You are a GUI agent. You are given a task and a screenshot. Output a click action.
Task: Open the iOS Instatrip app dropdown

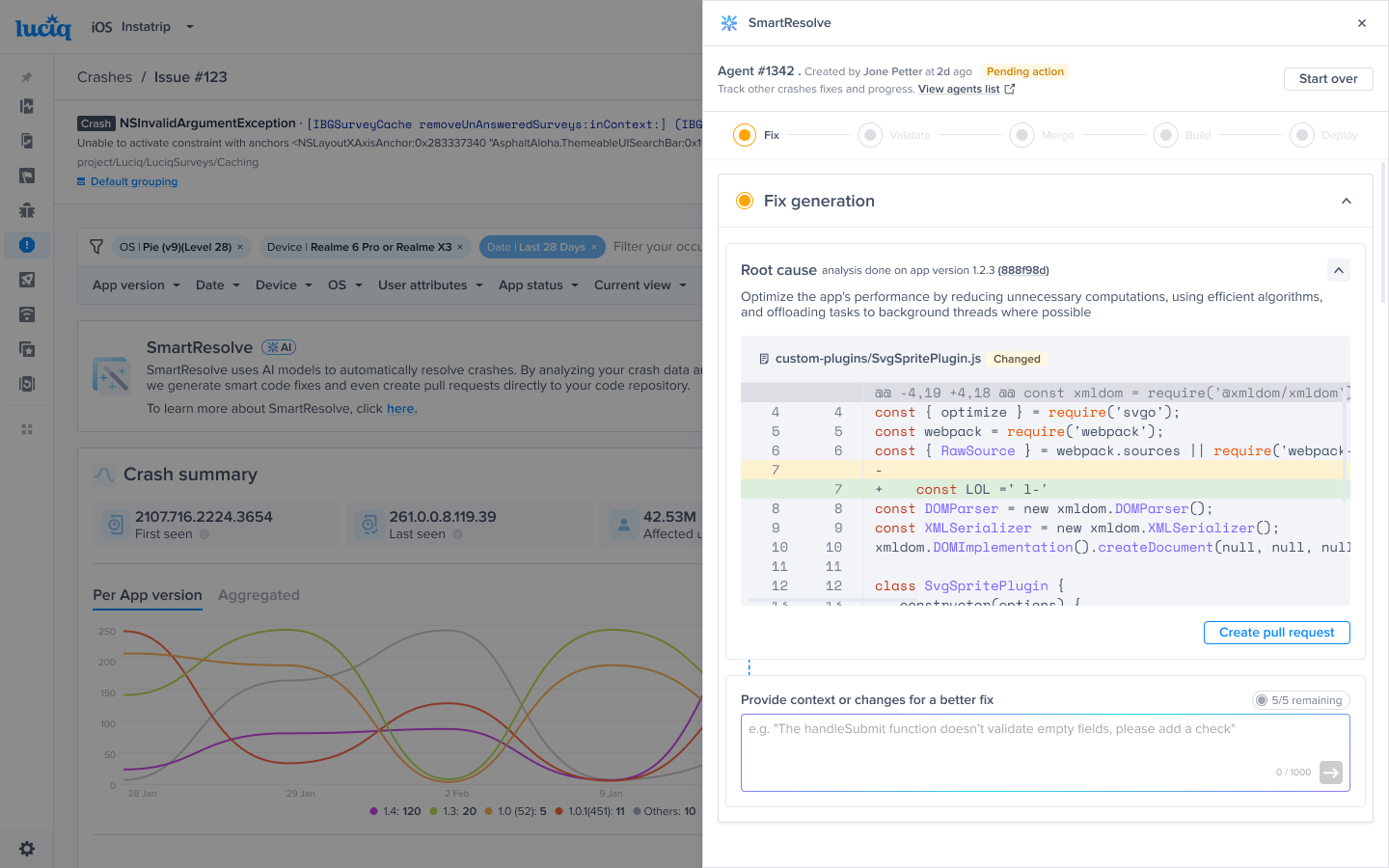pos(143,27)
